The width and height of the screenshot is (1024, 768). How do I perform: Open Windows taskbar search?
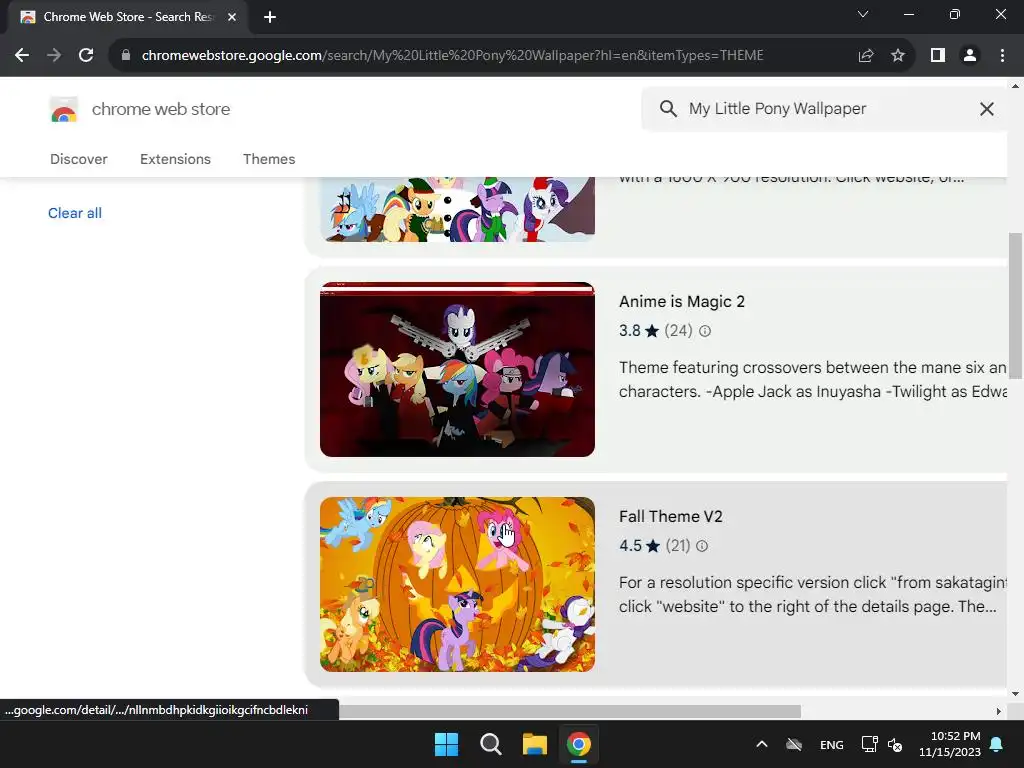point(490,744)
